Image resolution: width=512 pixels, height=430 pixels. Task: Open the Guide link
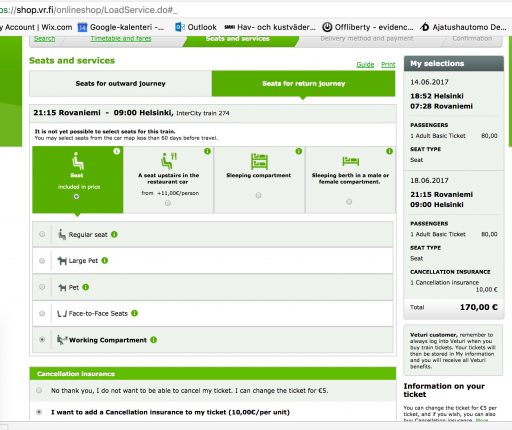[x=365, y=64]
